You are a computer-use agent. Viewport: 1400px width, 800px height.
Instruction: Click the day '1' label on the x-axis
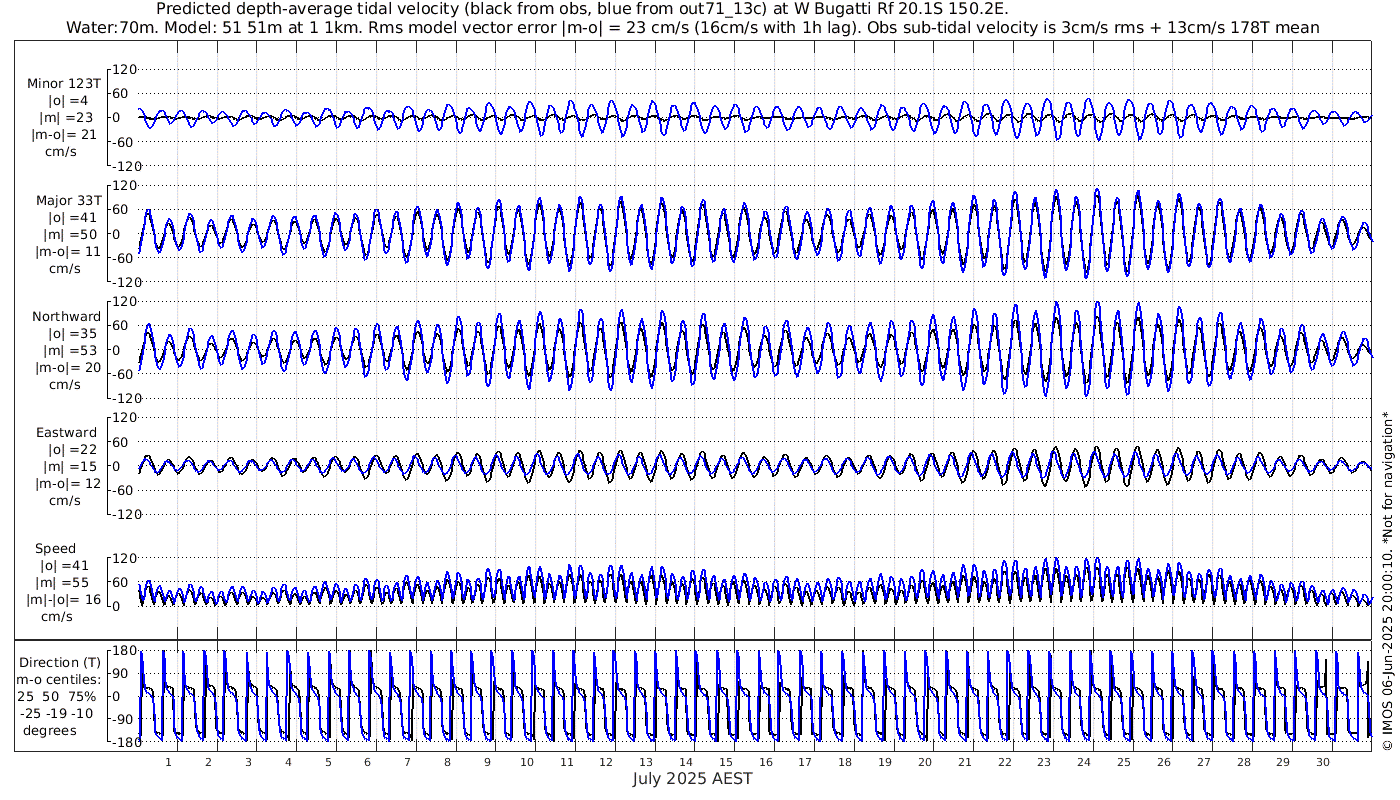(x=168, y=762)
